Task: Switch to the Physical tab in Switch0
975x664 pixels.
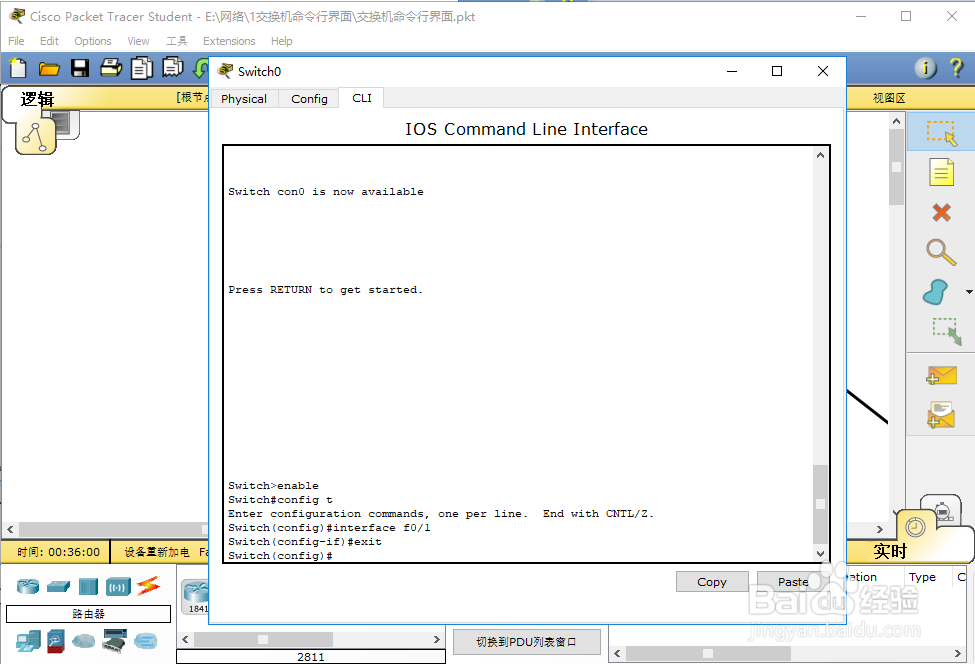Action: point(244,99)
